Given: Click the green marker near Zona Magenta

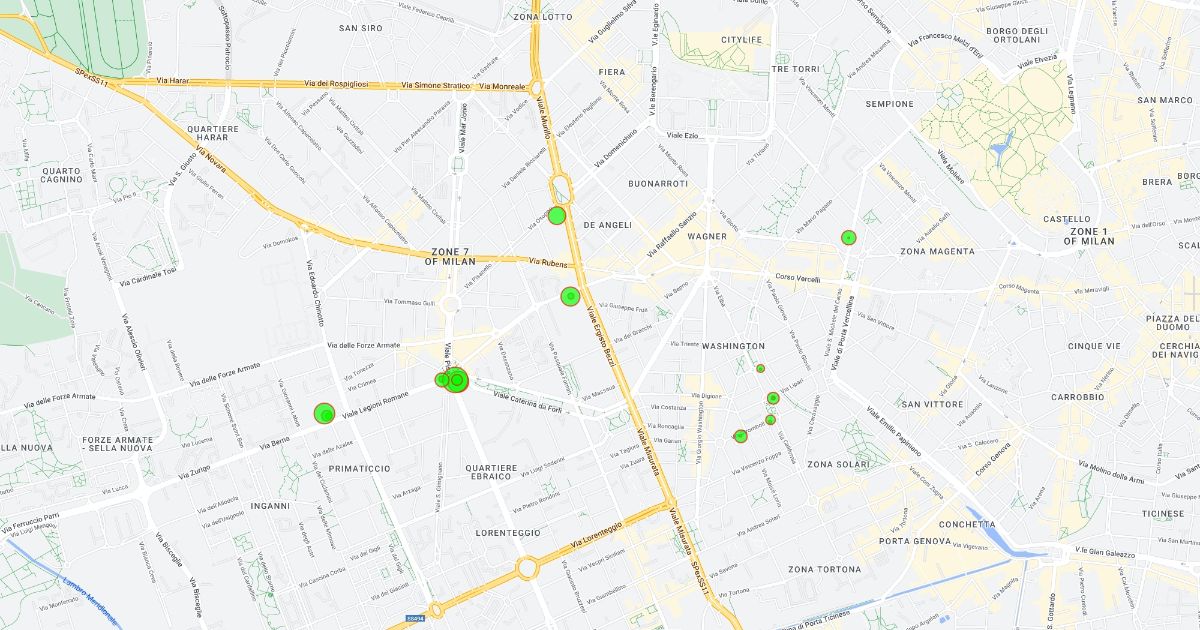Looking at the screenshot, I should coord(848,238).
